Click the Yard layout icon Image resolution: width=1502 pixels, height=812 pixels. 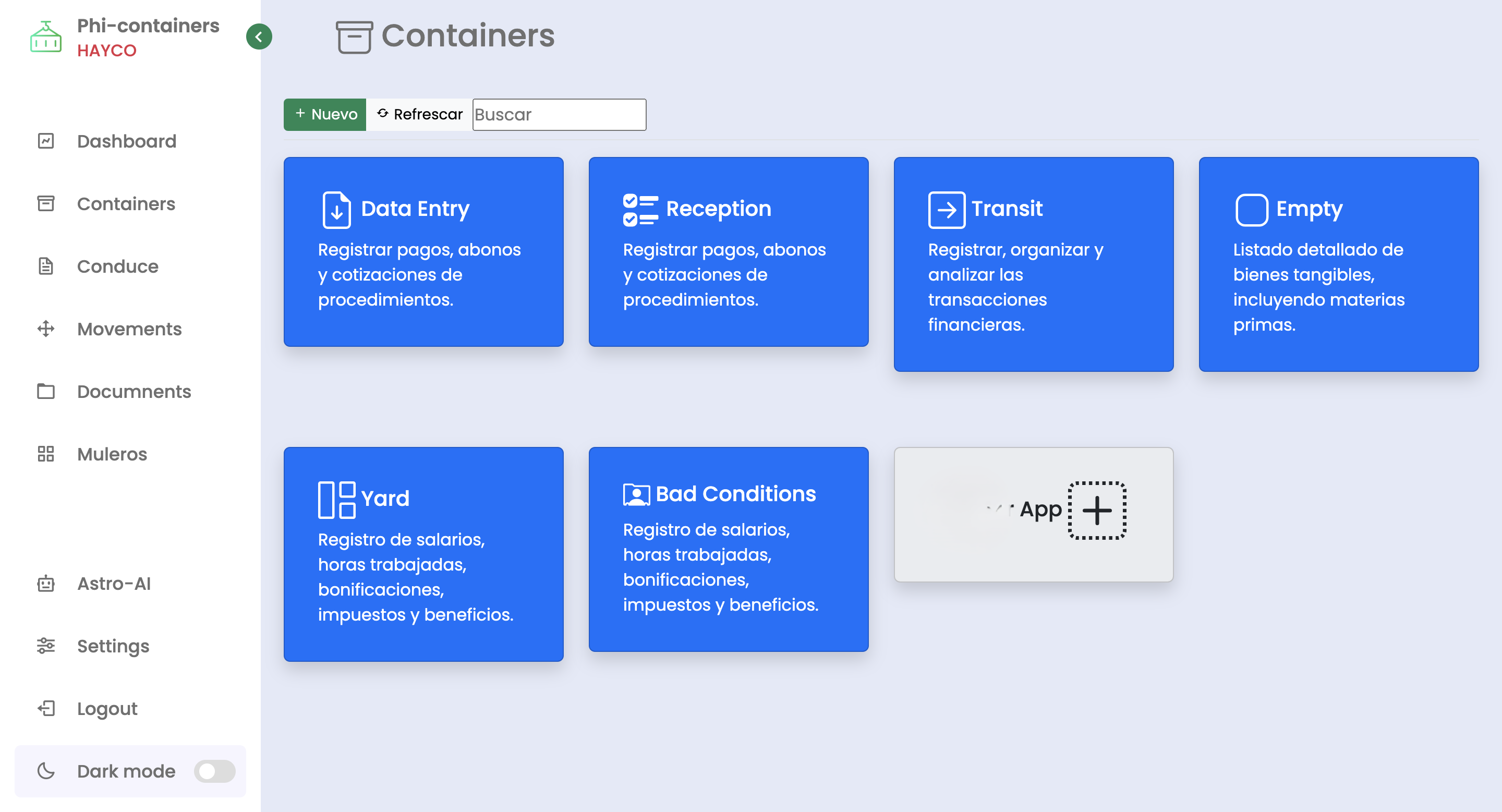[336, 500]
